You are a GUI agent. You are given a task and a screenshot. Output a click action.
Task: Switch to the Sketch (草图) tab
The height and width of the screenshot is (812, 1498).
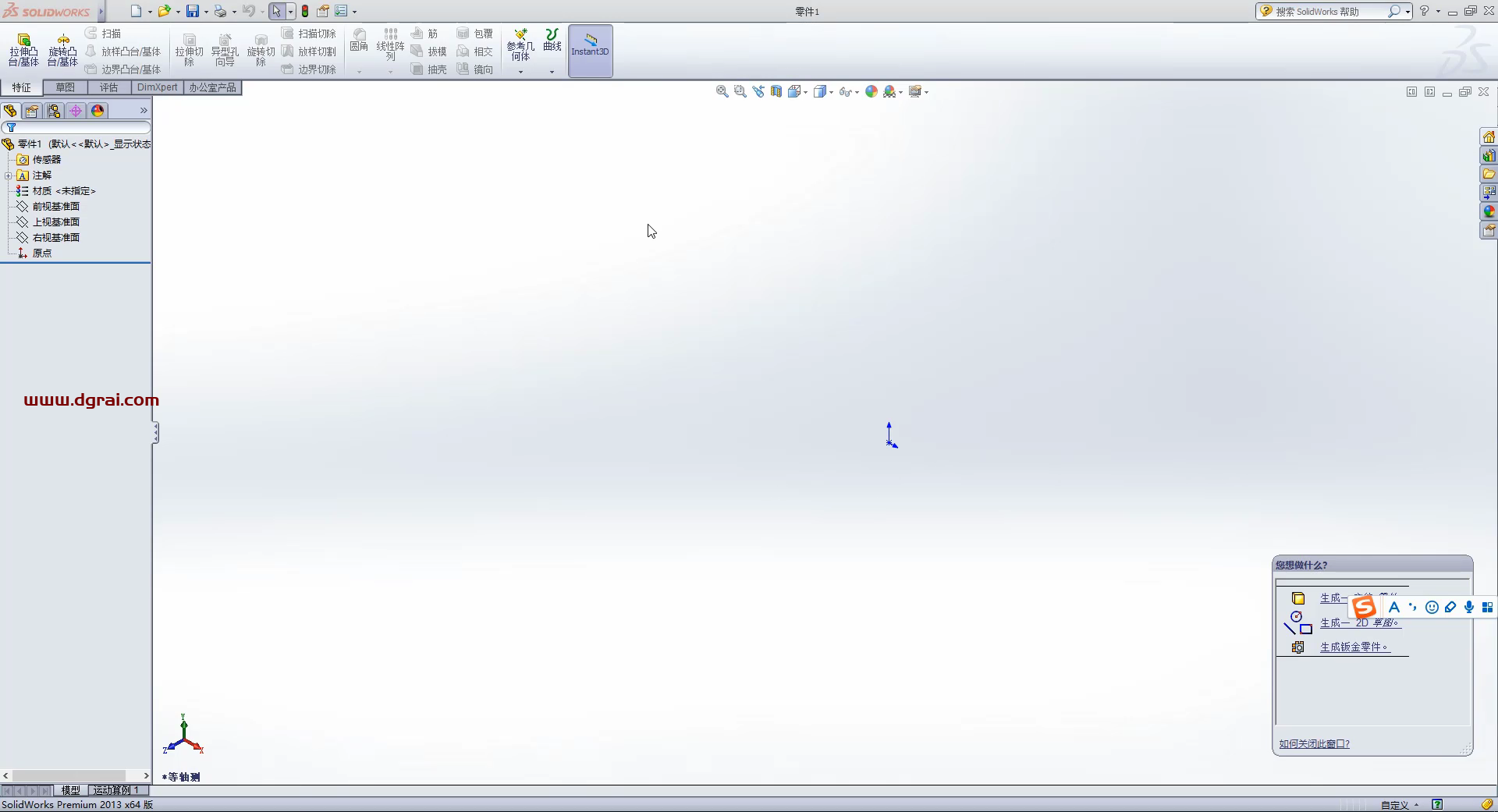[66, 87]
